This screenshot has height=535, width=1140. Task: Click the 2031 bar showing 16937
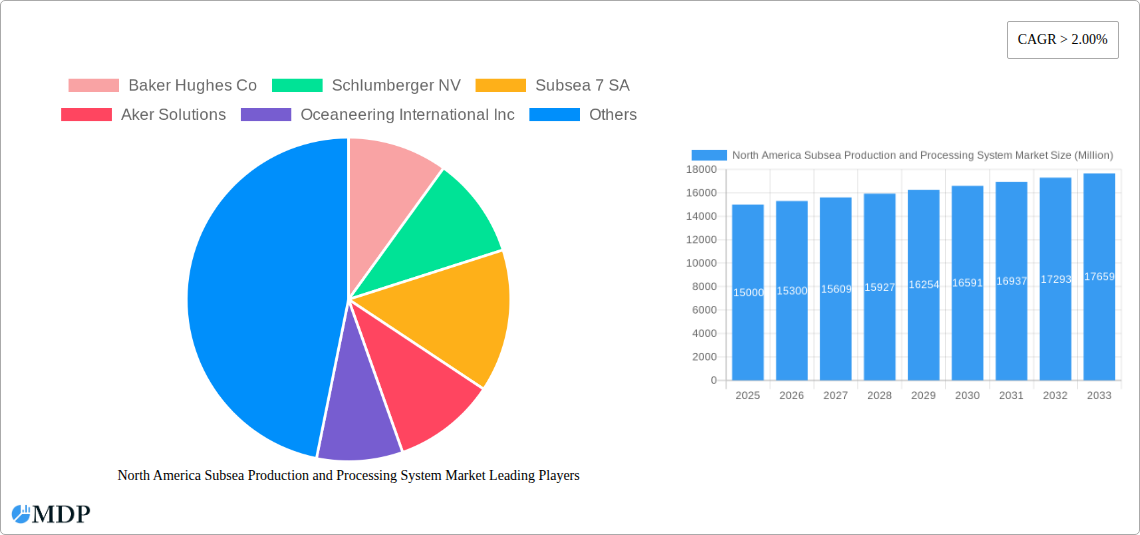(1011, 281)
